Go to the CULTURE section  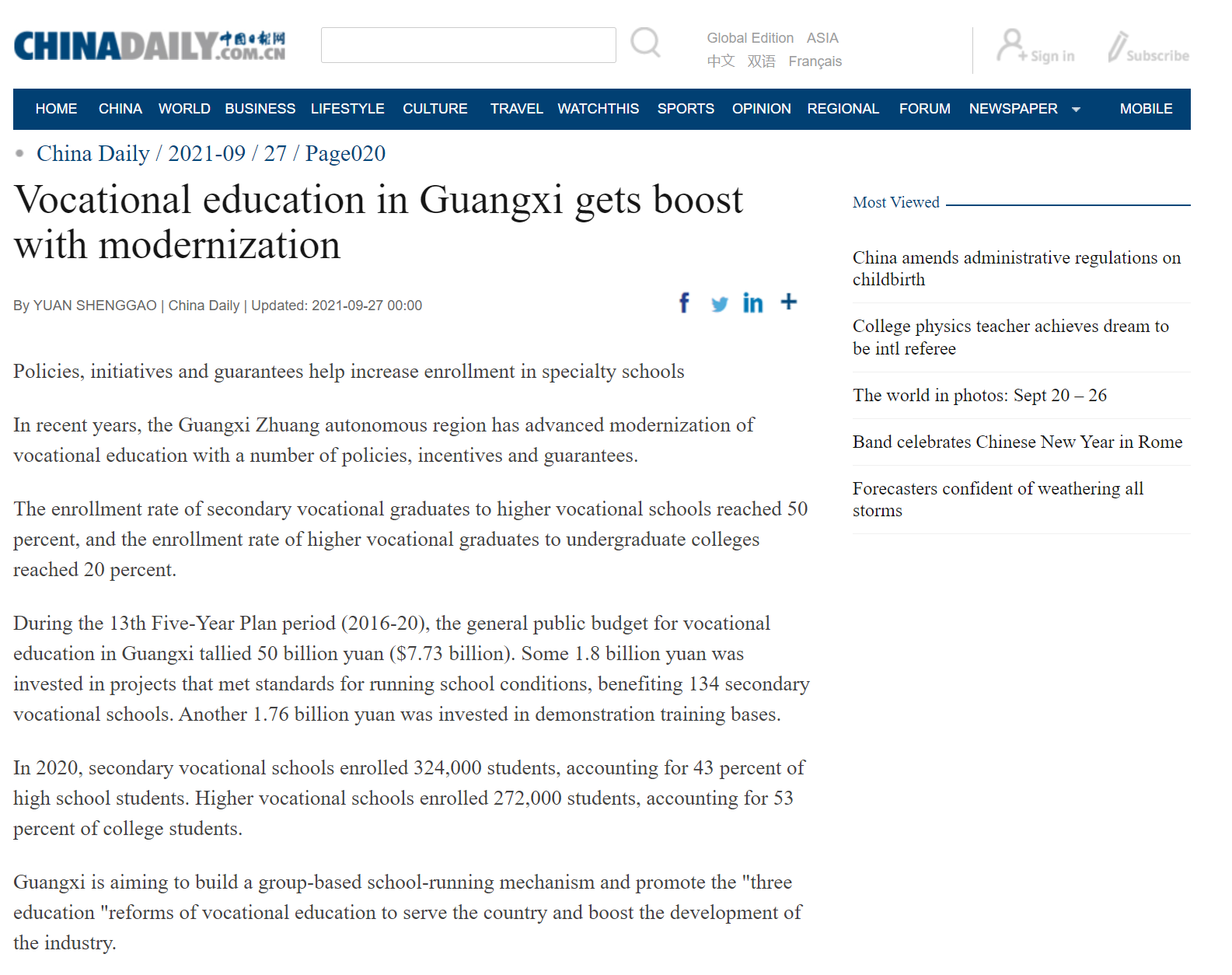click(x=435, y=109)
